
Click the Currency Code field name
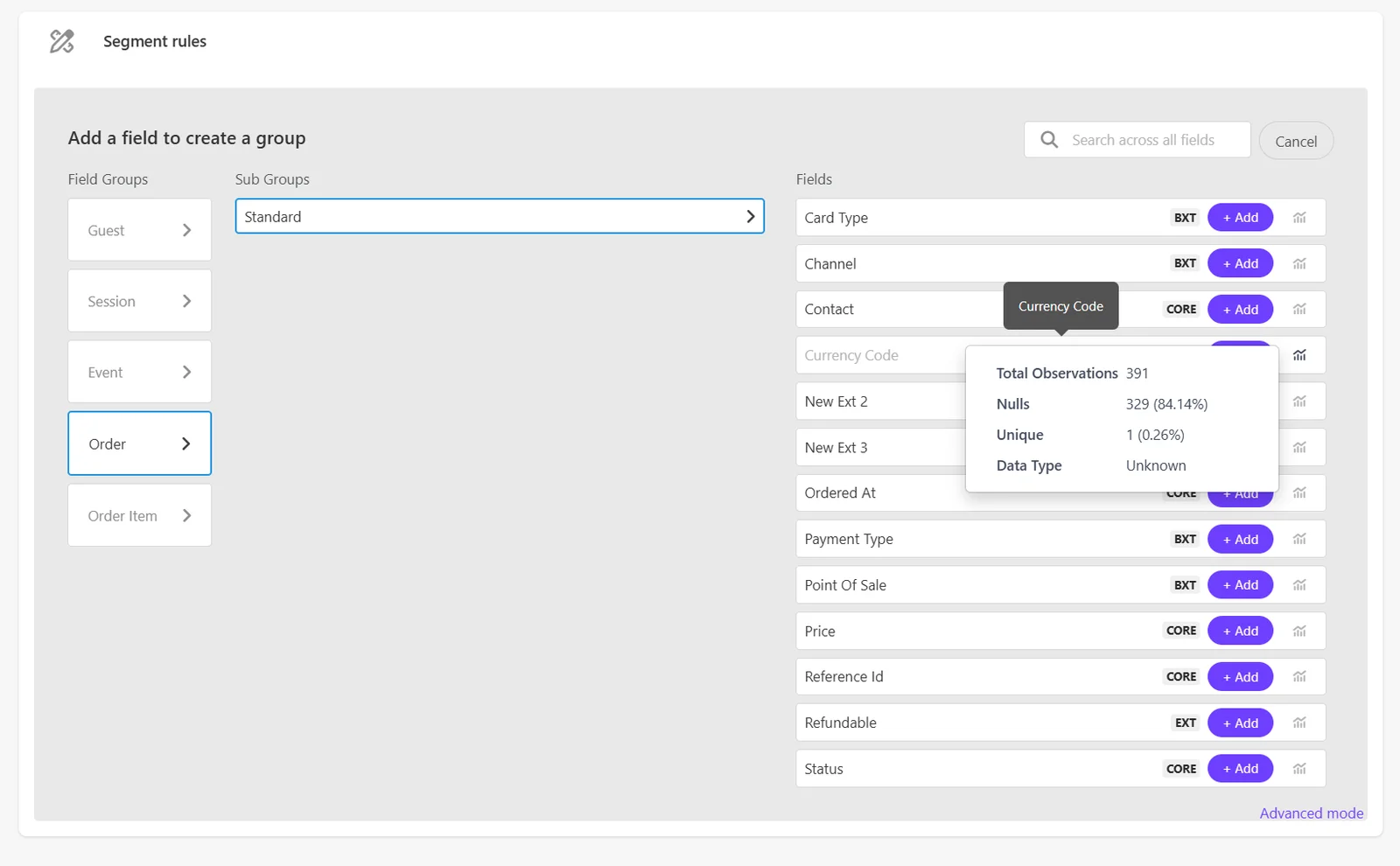click(851, 355)
